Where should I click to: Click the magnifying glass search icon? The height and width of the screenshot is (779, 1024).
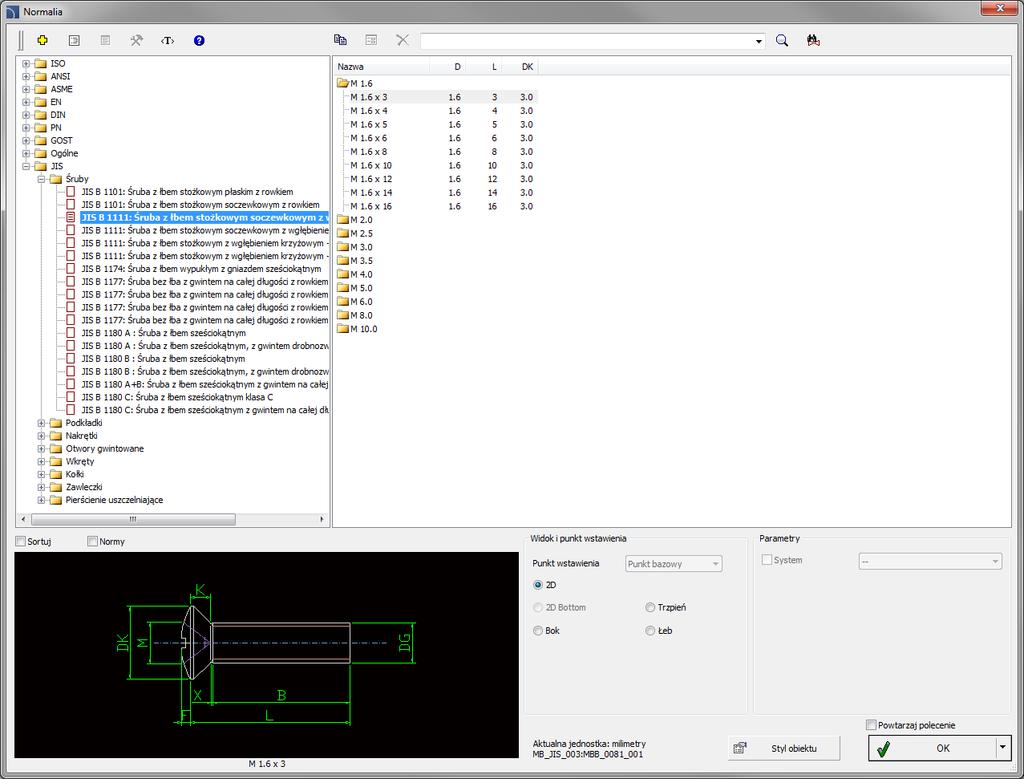(782, 40)
